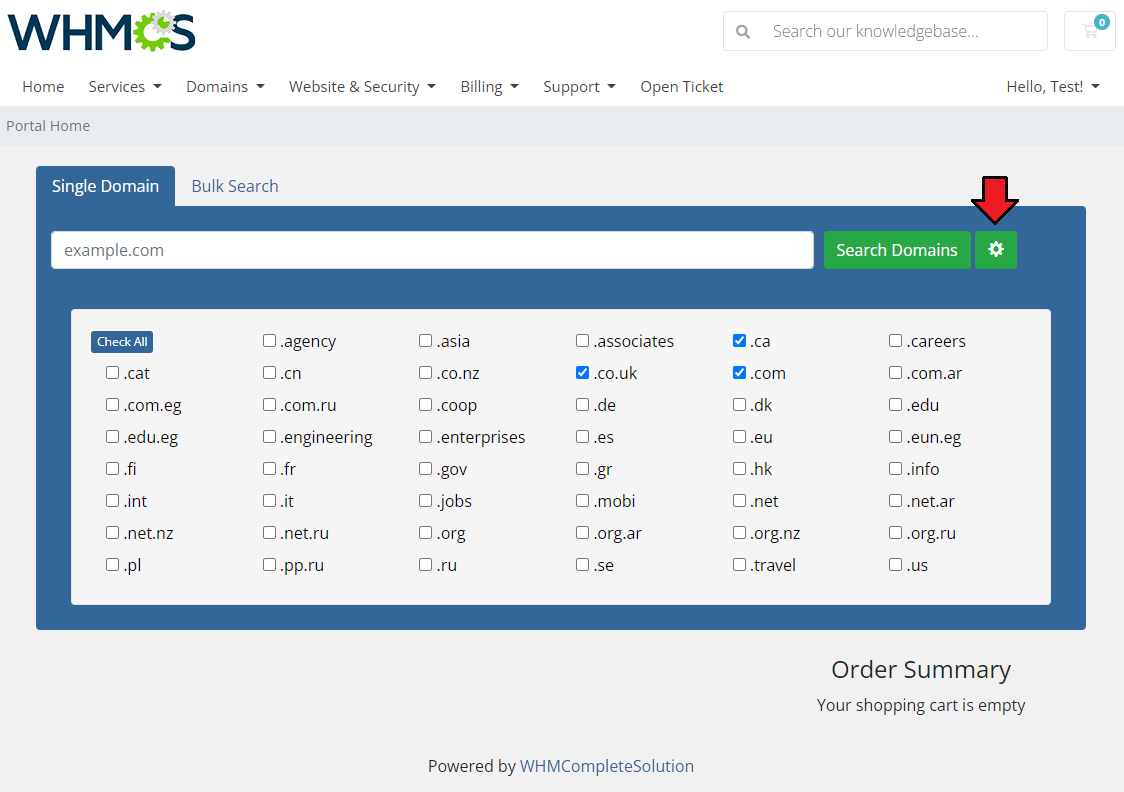
Task: Check the .enterprises extension
Action: pos(425,436)
